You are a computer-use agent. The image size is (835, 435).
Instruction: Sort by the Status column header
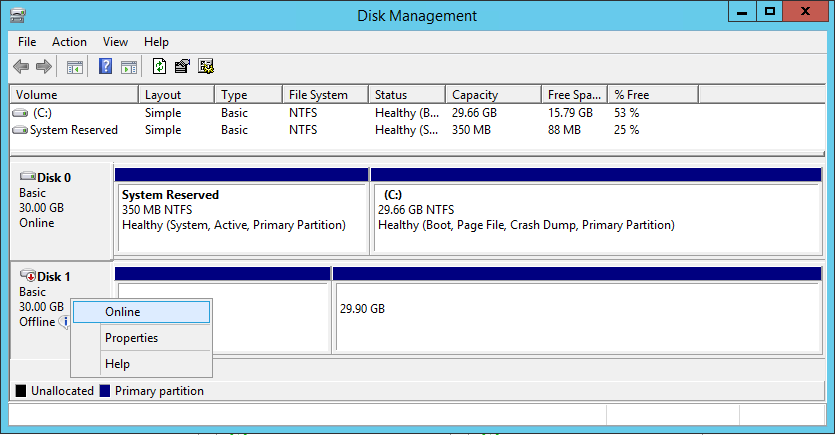tap(407, 95)
